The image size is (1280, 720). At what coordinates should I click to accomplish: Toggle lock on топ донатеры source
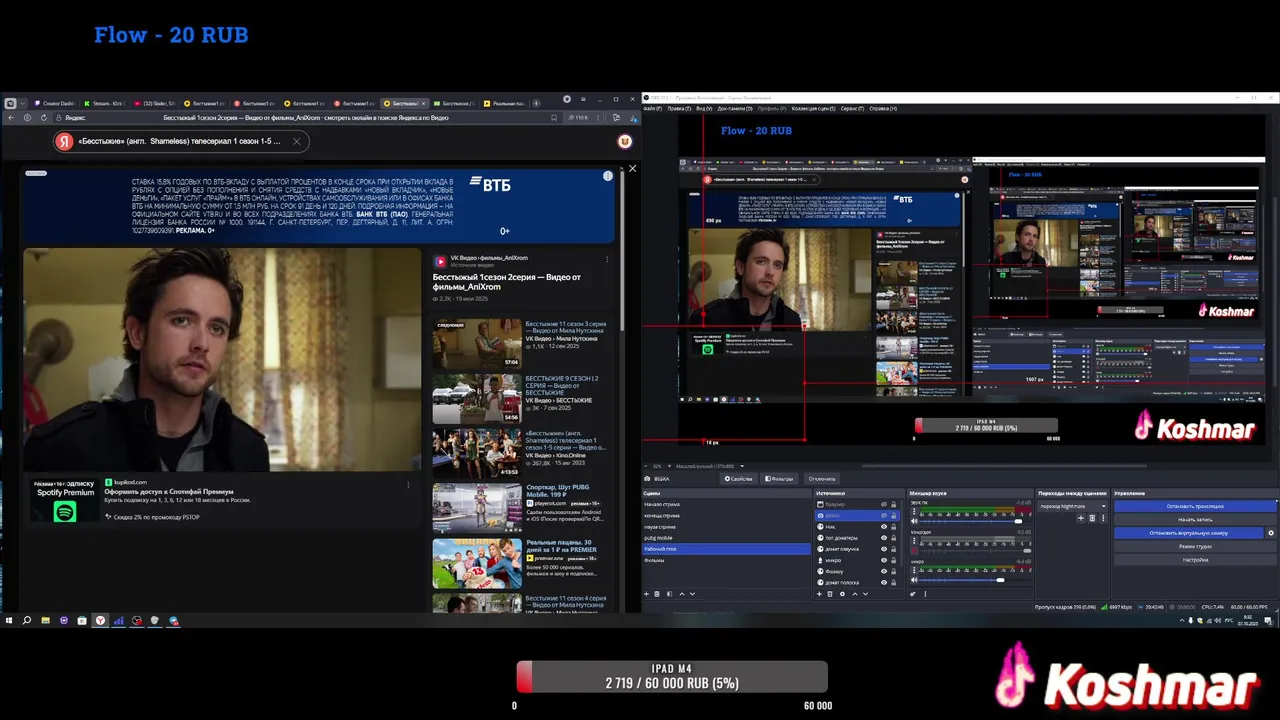click(893, 538)
